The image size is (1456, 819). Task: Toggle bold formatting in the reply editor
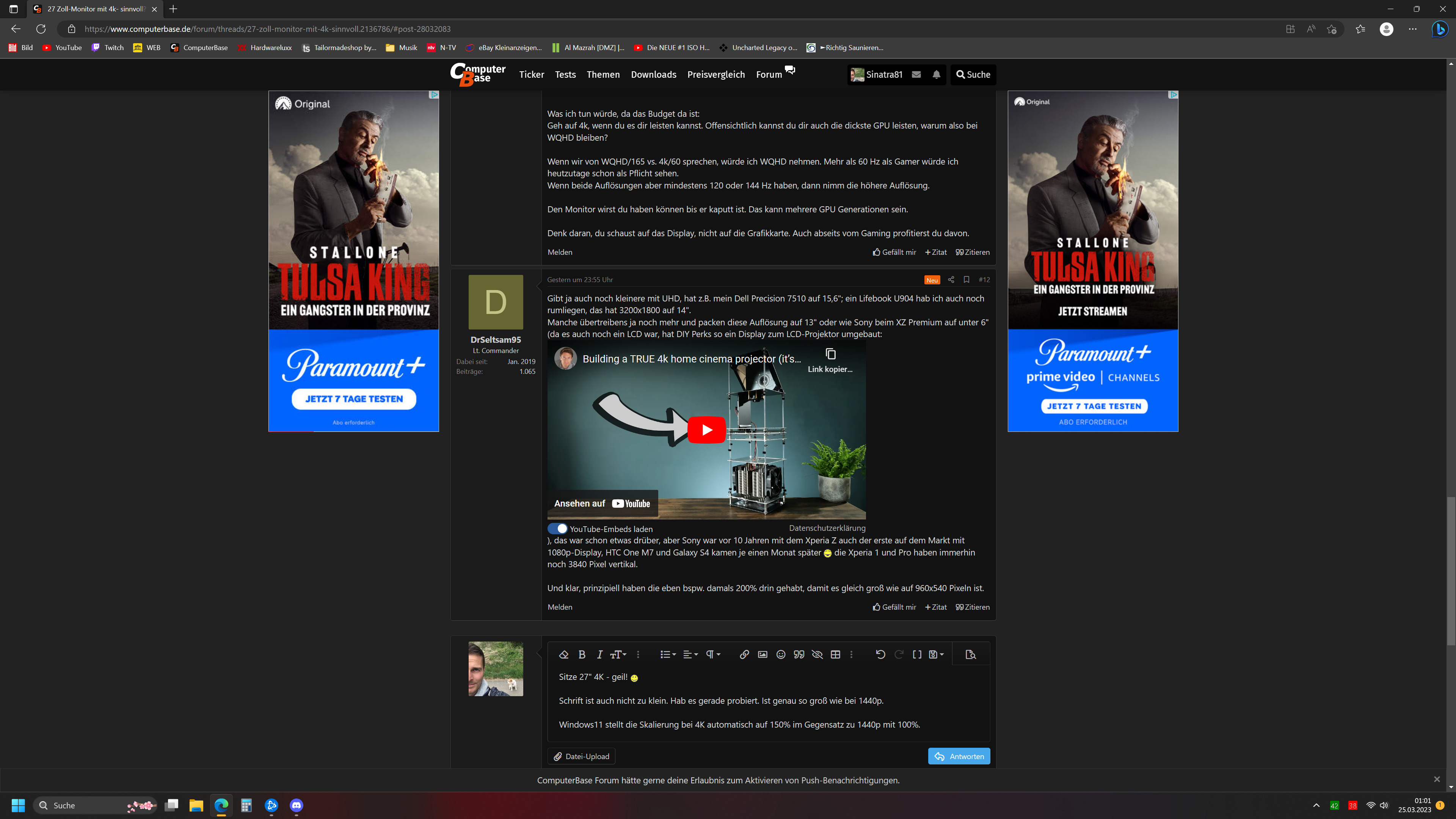(x=582, y=654)
